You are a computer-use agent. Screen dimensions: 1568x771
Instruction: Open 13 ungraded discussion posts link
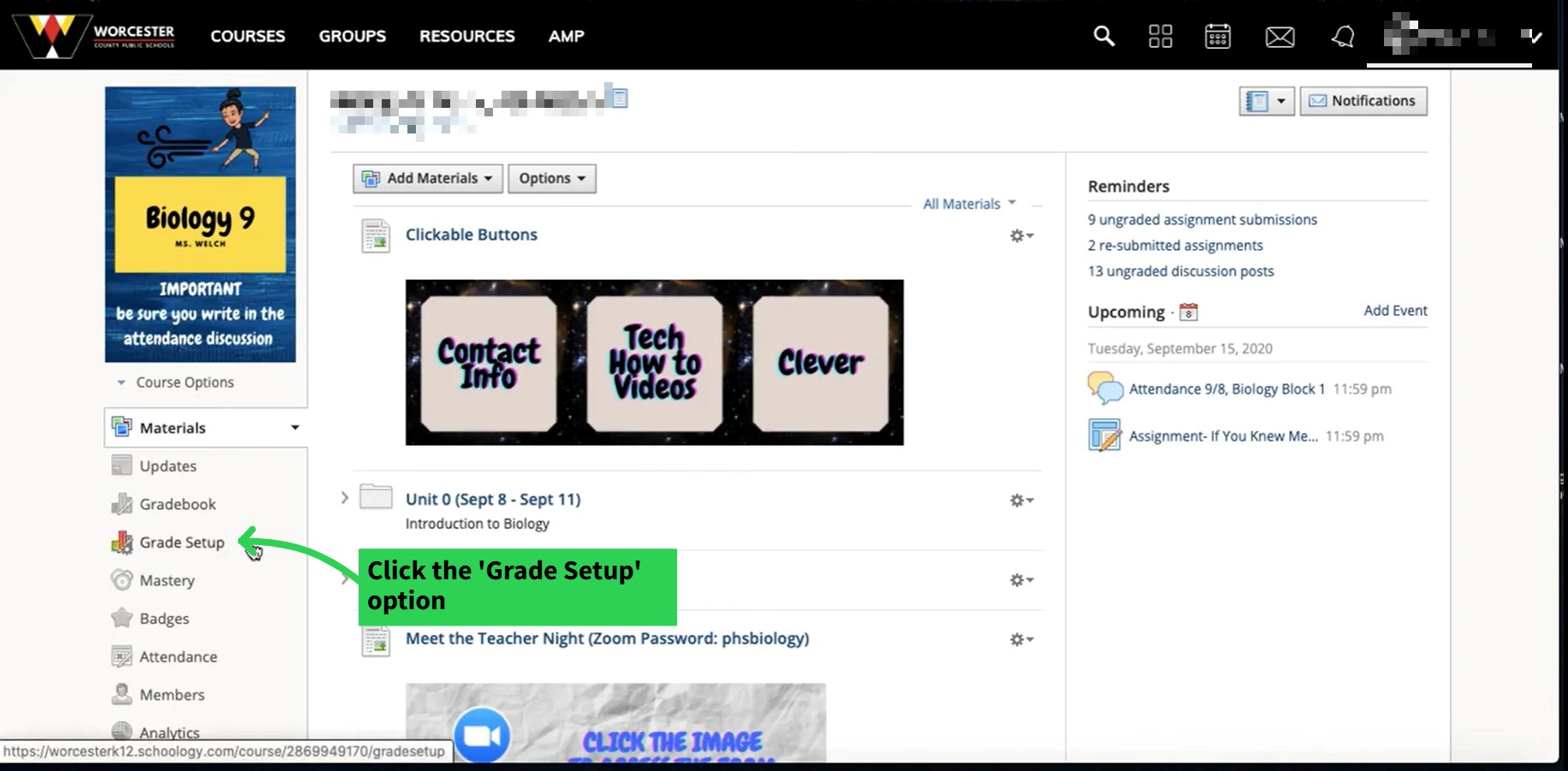coord(1181,270)
